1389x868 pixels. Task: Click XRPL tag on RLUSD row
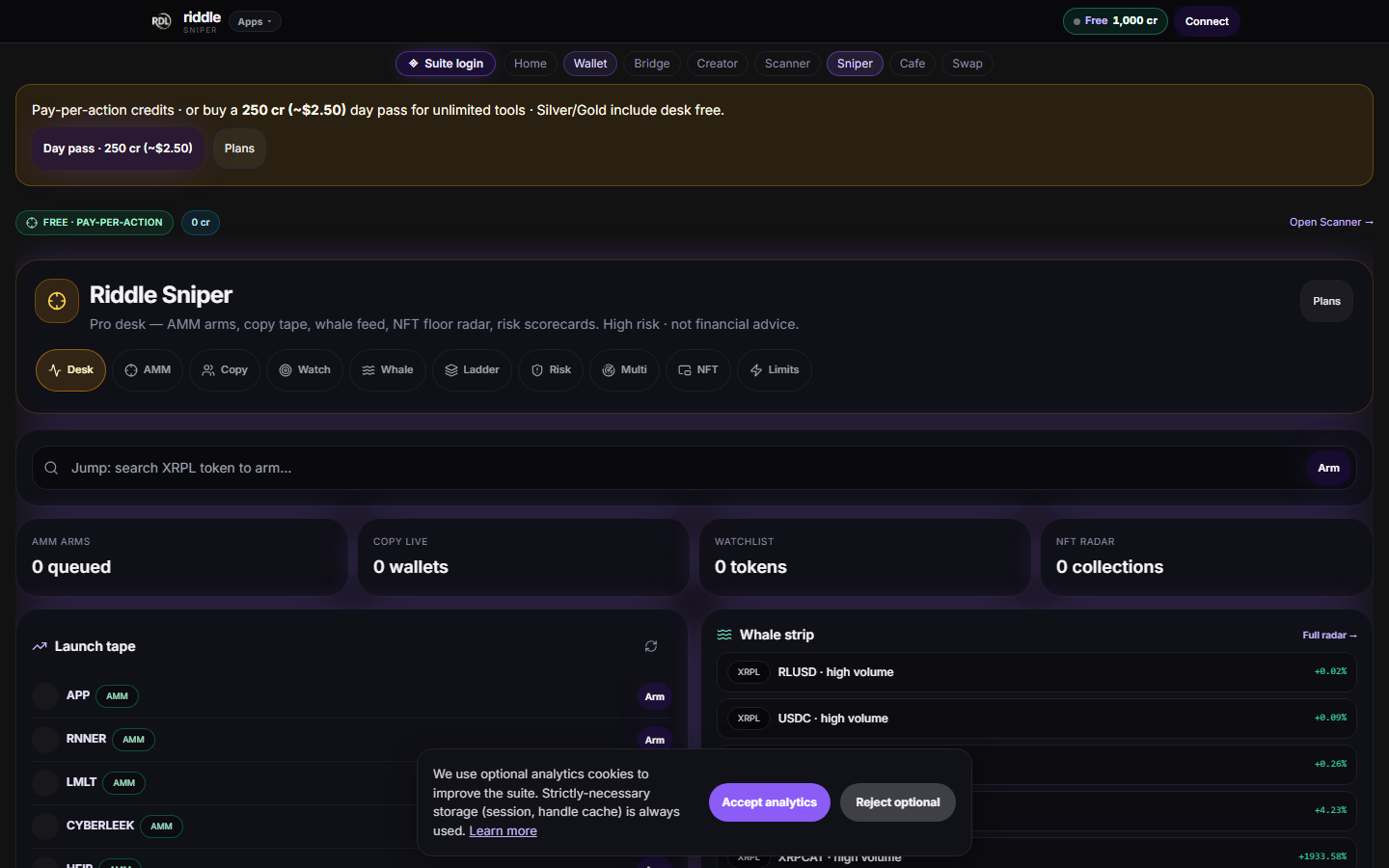pos(749,672)
